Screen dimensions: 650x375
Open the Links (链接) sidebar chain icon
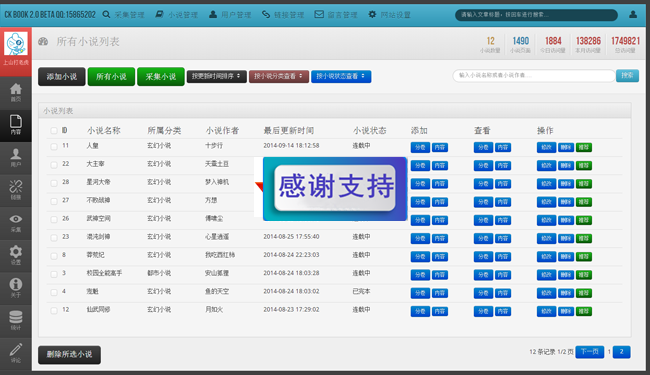(x=16, y=190)
